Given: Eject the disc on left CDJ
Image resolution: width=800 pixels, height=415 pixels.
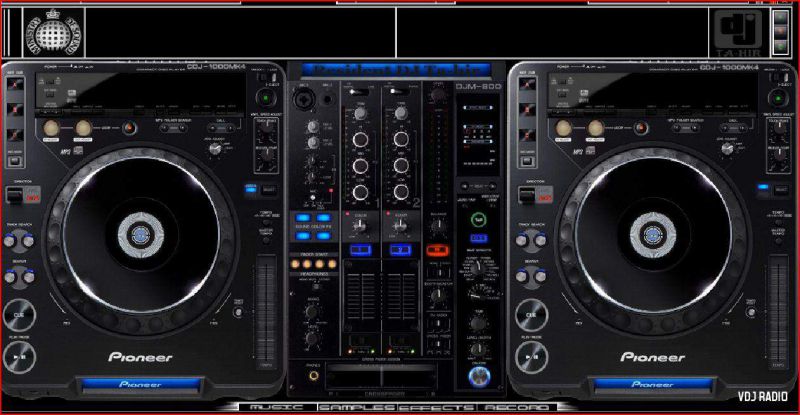Looking at the screenshot, I should pos(266,97).
